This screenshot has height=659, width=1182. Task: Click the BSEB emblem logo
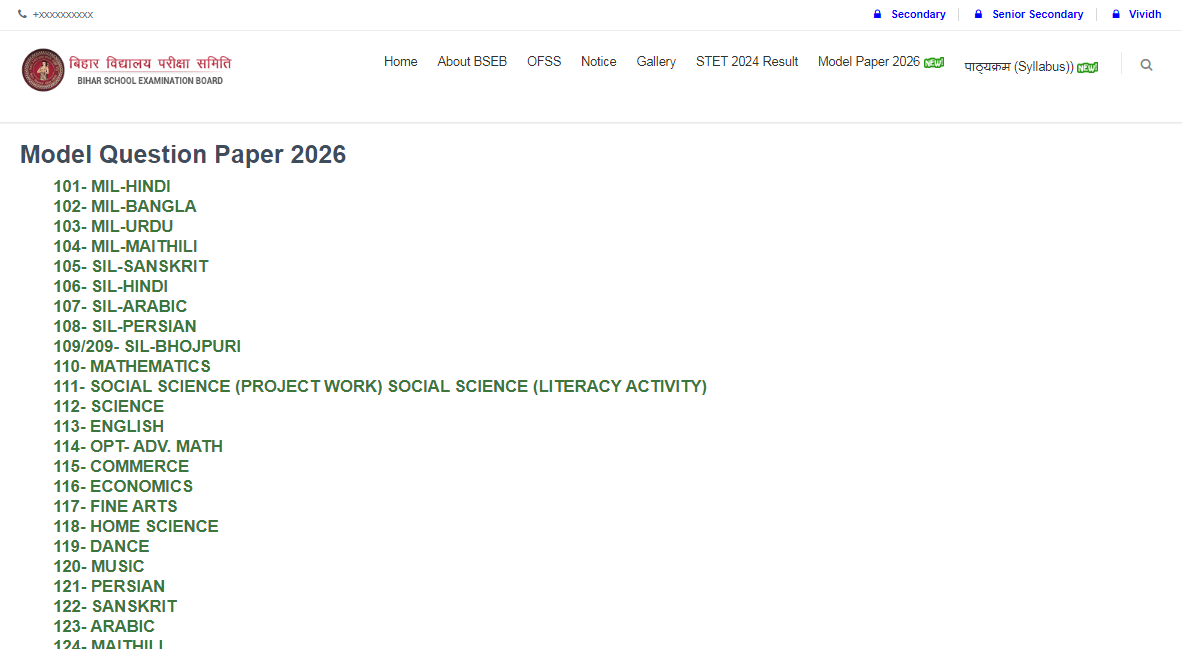click(x=43, y=70)
